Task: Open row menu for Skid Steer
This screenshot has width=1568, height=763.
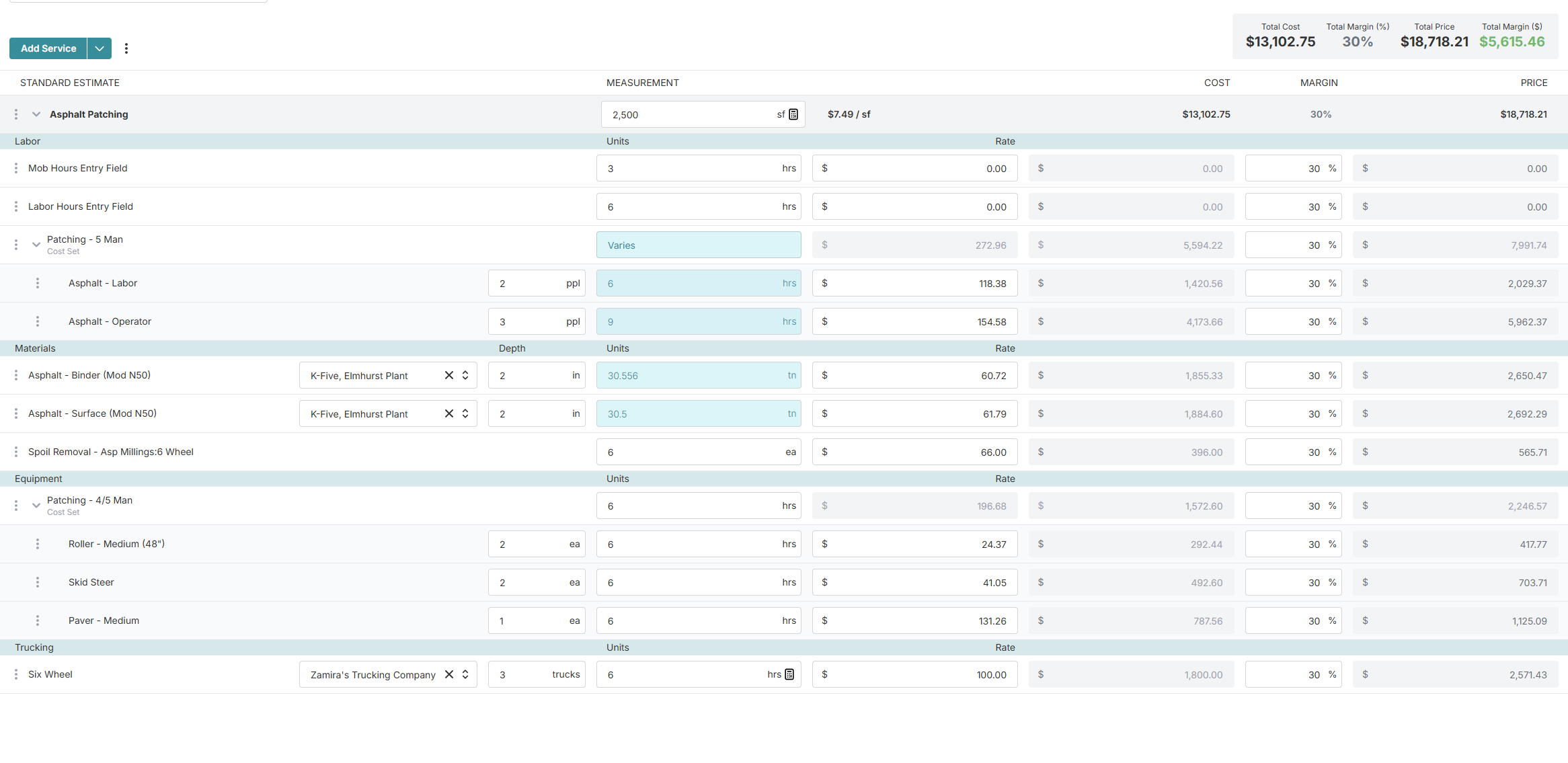Action: pyautogui.click(x=38, y=582)
